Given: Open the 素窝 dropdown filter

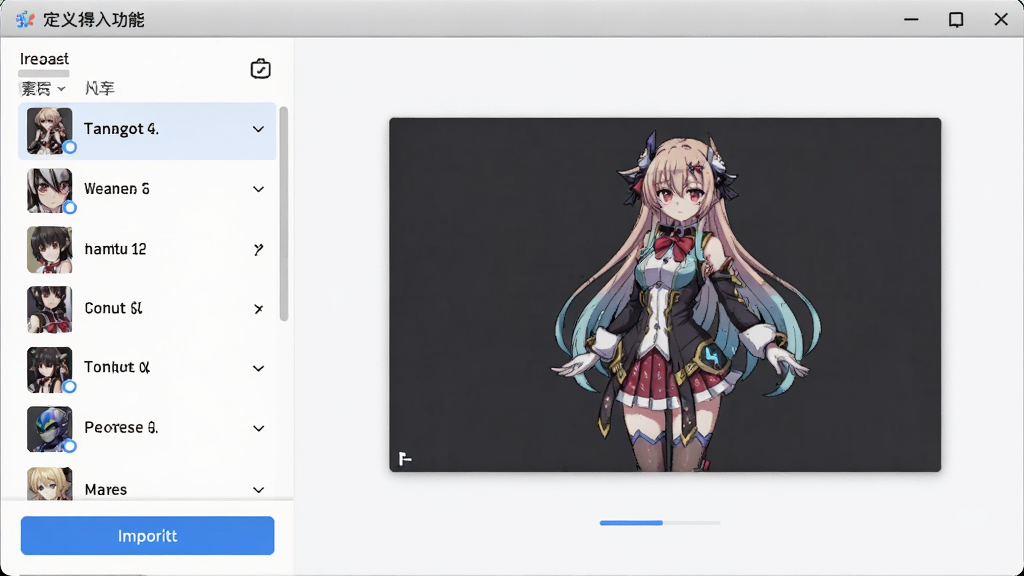Looking at the screenshot, I should click(42, 88).
